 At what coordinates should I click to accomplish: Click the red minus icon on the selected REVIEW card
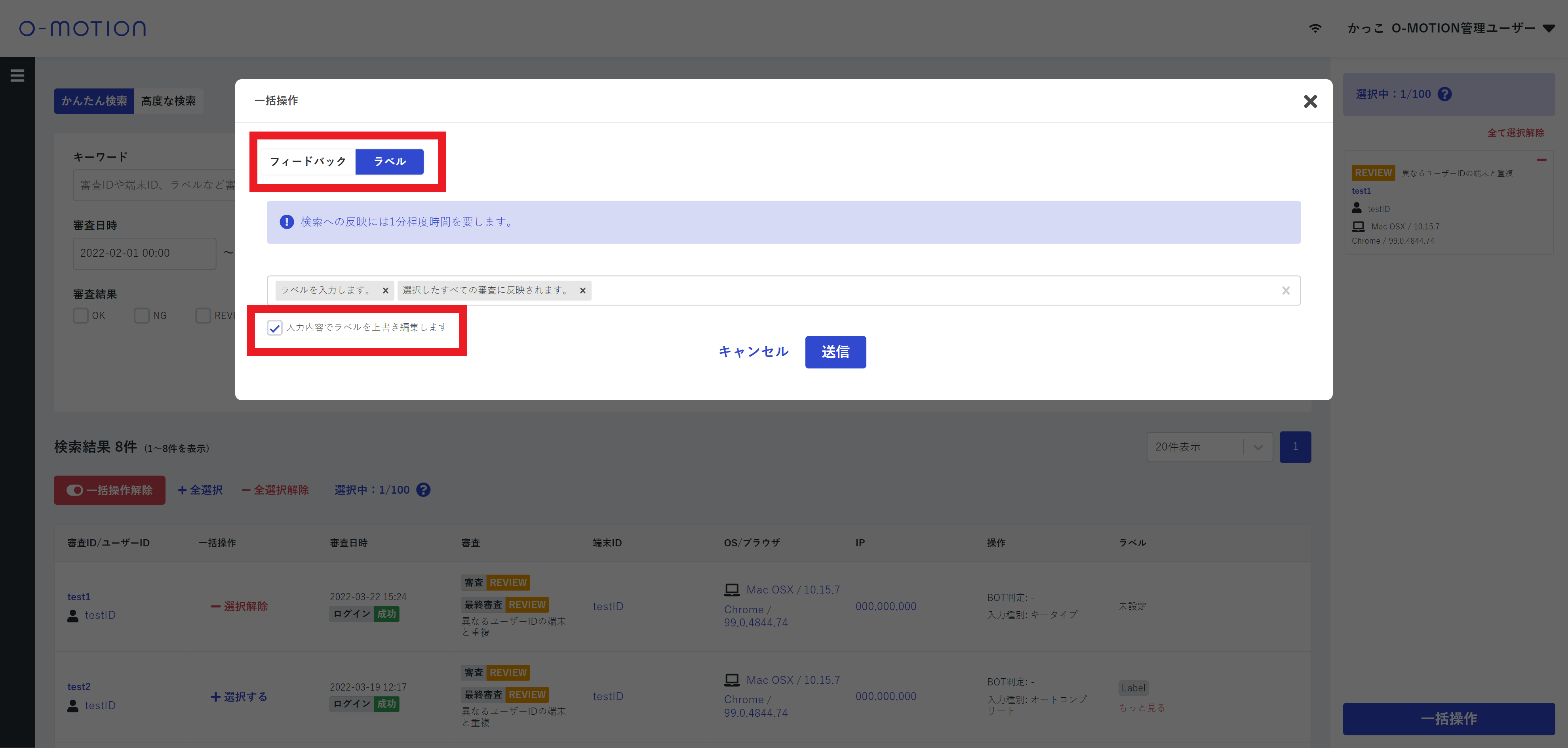tap(1541, 160)
